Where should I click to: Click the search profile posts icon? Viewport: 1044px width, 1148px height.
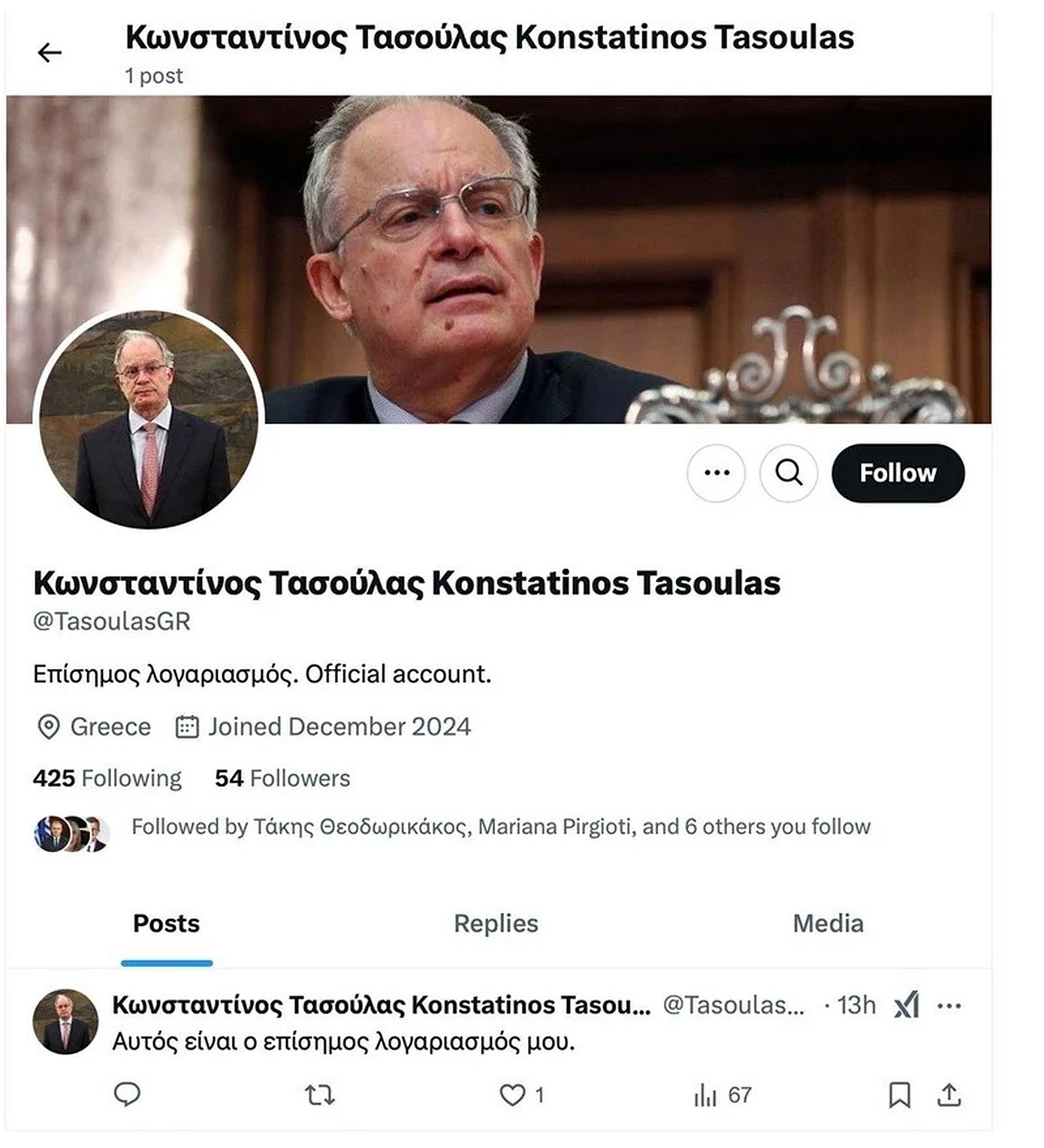point(789,473)
